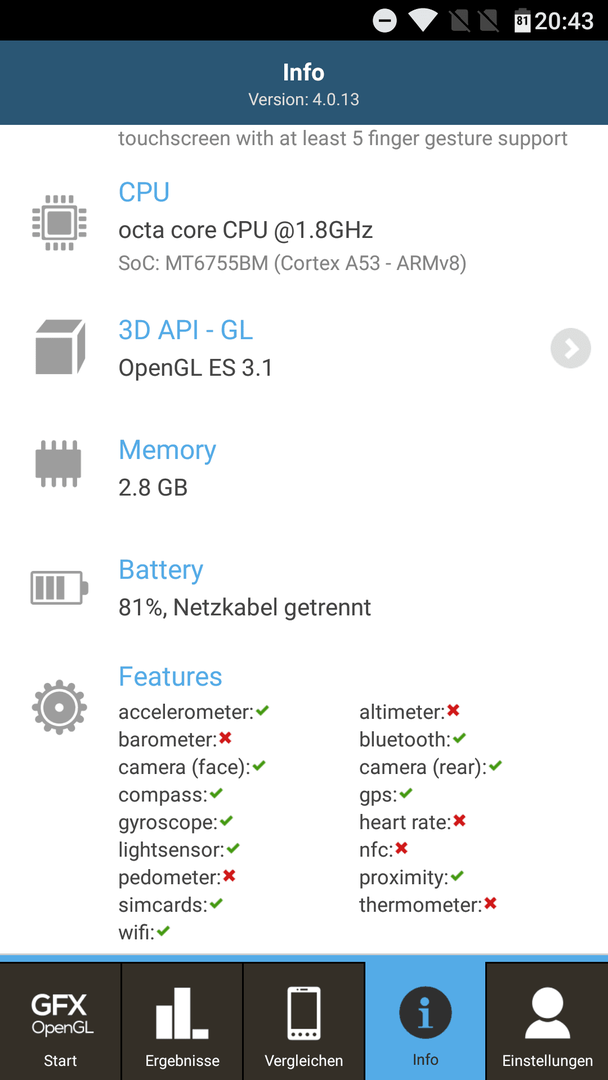
Task: Tap the 3D API - GL heading
Action: point(186,331)
